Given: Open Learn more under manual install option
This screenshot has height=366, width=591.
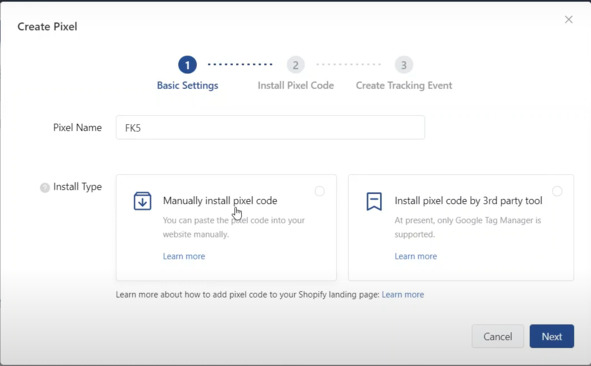Looking at the screenshot, I should point(184,256).
